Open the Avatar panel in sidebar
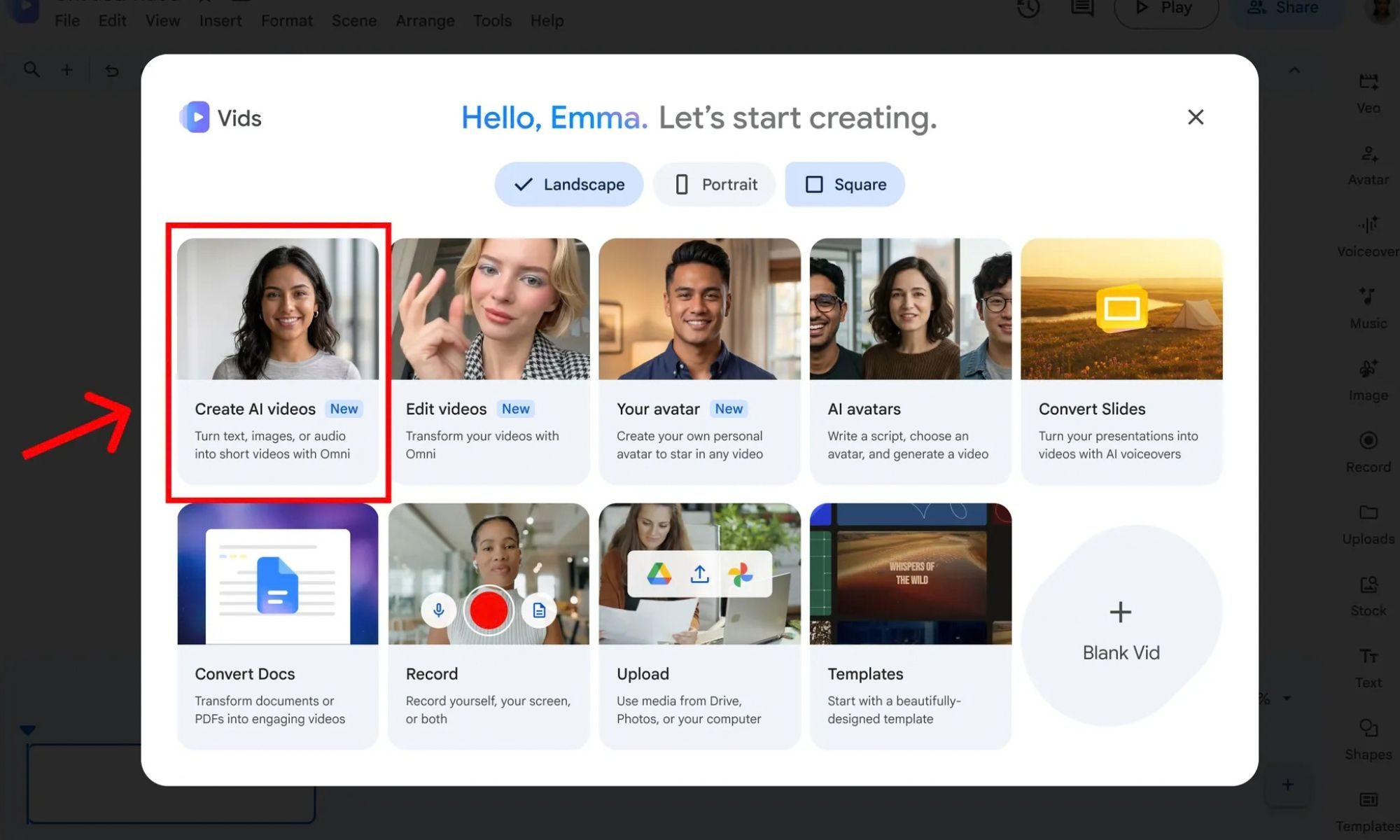Image resolution: width=1400 pixels, height=840 pixels. click(x=1368, y=165)
